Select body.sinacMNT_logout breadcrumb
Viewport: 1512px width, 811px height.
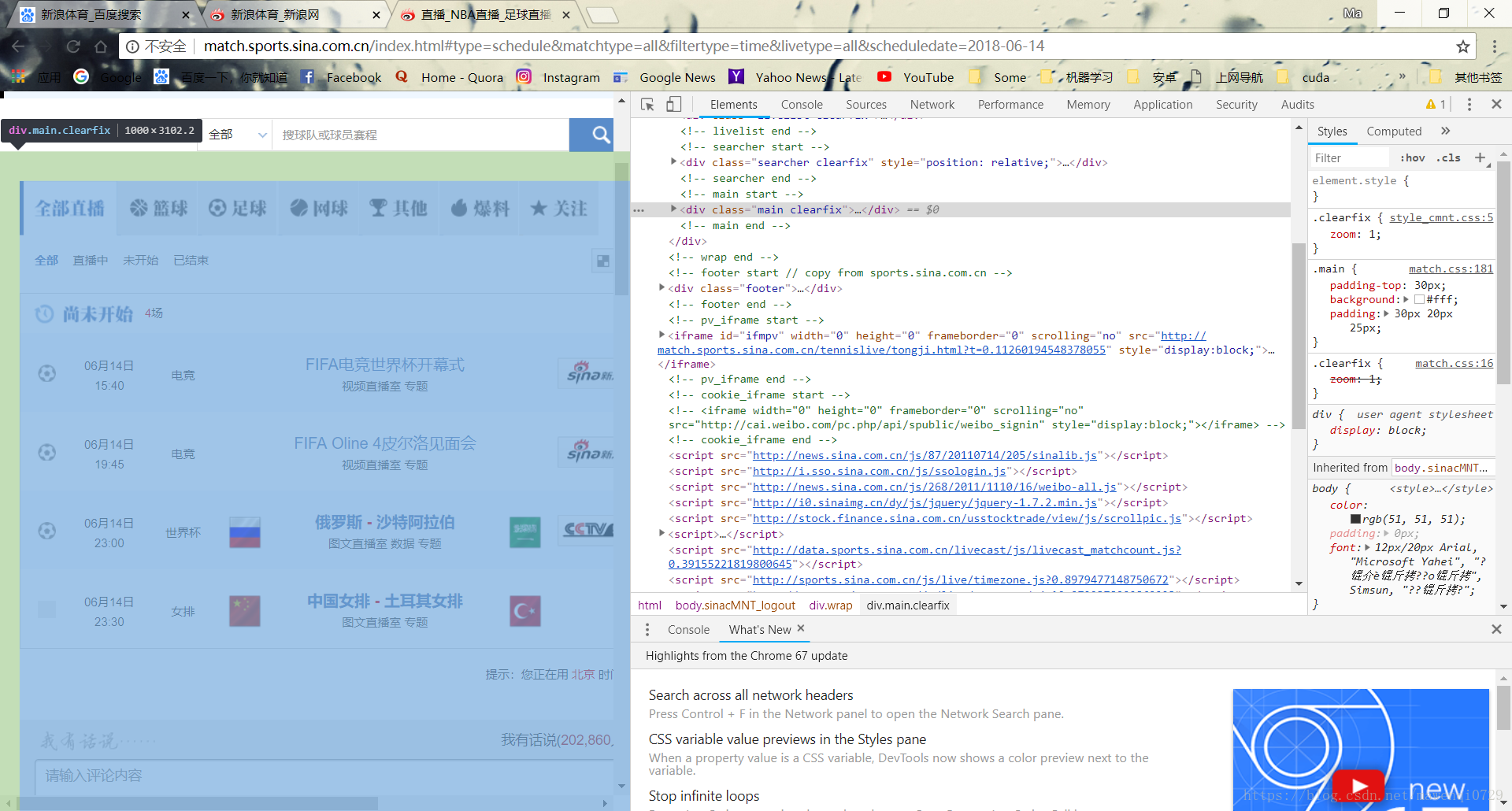pyautogui.click(x=736, y=605)
